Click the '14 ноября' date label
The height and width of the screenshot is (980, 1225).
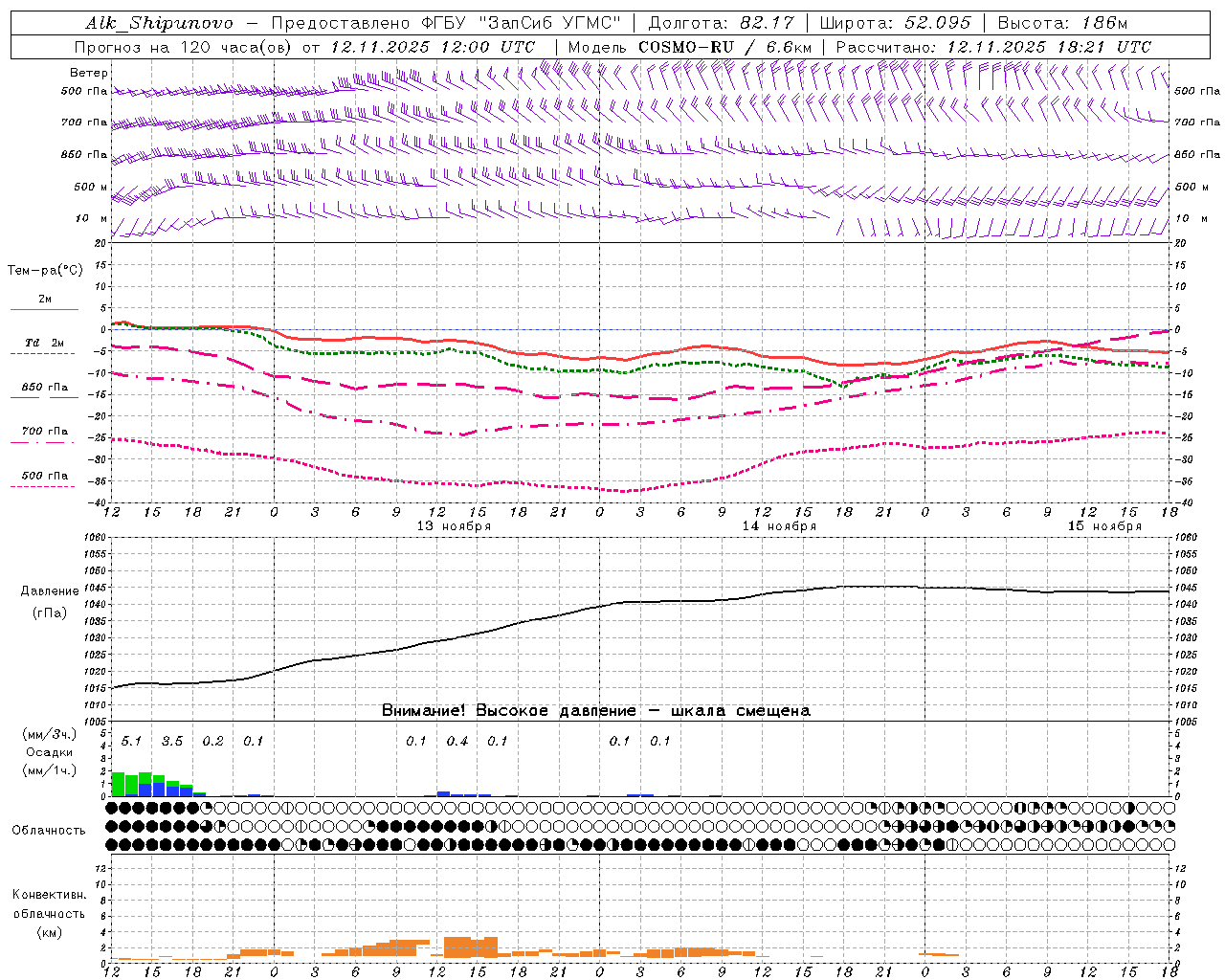pos(779,526)
